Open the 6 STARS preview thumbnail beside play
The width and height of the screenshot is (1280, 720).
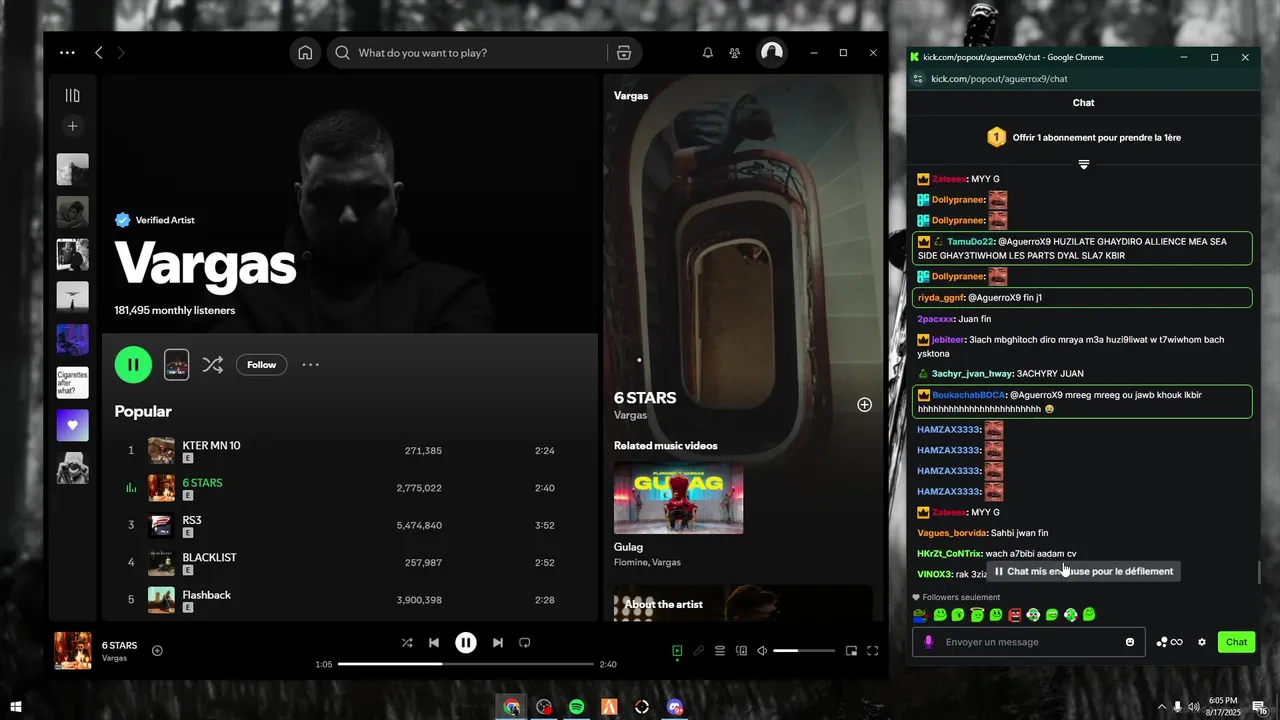click(176, 365)
